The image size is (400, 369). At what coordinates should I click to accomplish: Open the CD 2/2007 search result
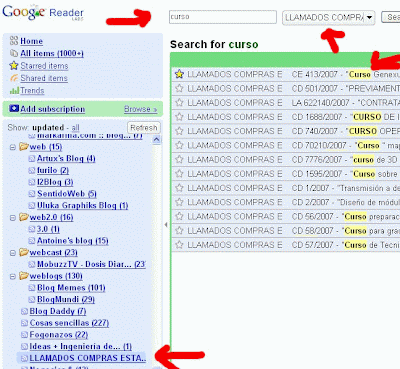(x=286, y=202)
